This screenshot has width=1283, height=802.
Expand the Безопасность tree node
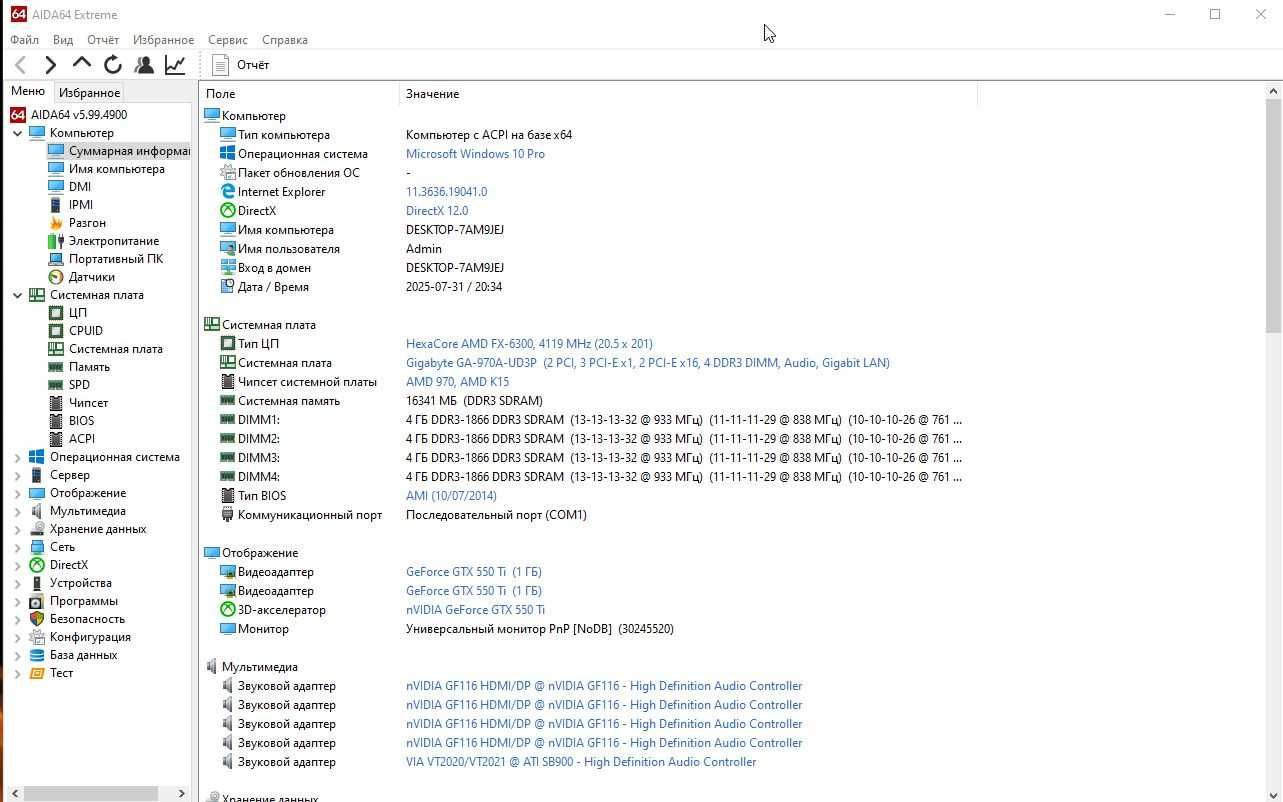coord(17,619)
